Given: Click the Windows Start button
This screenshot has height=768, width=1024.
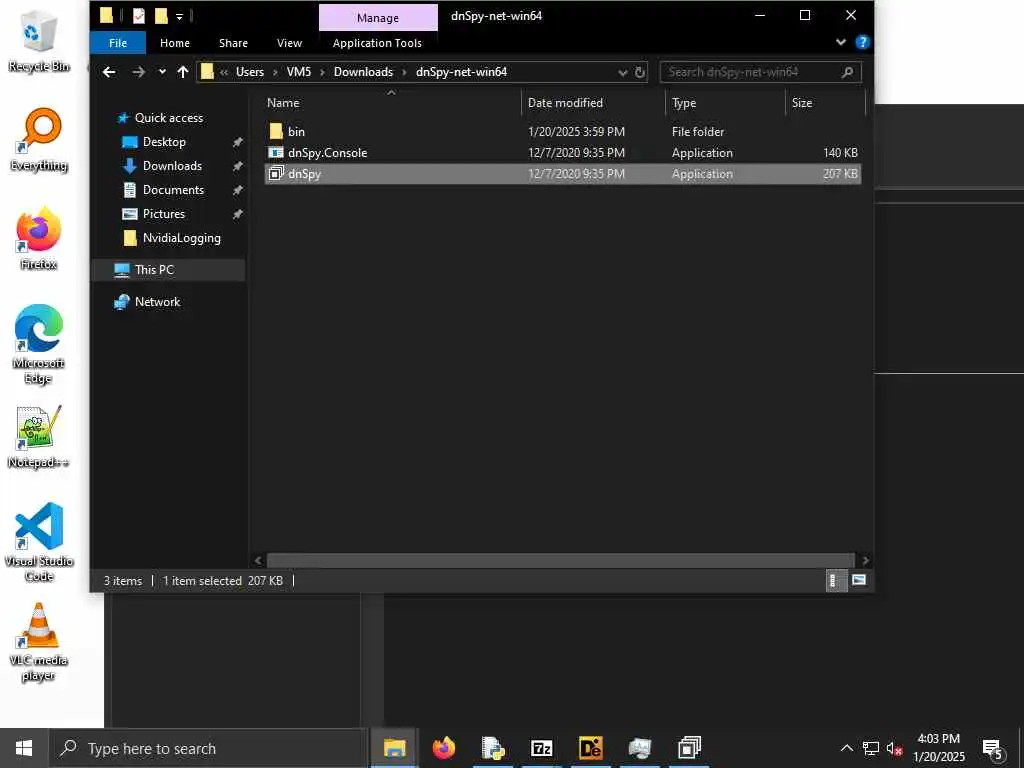Looking at the screenshot, I should point(24,748).
